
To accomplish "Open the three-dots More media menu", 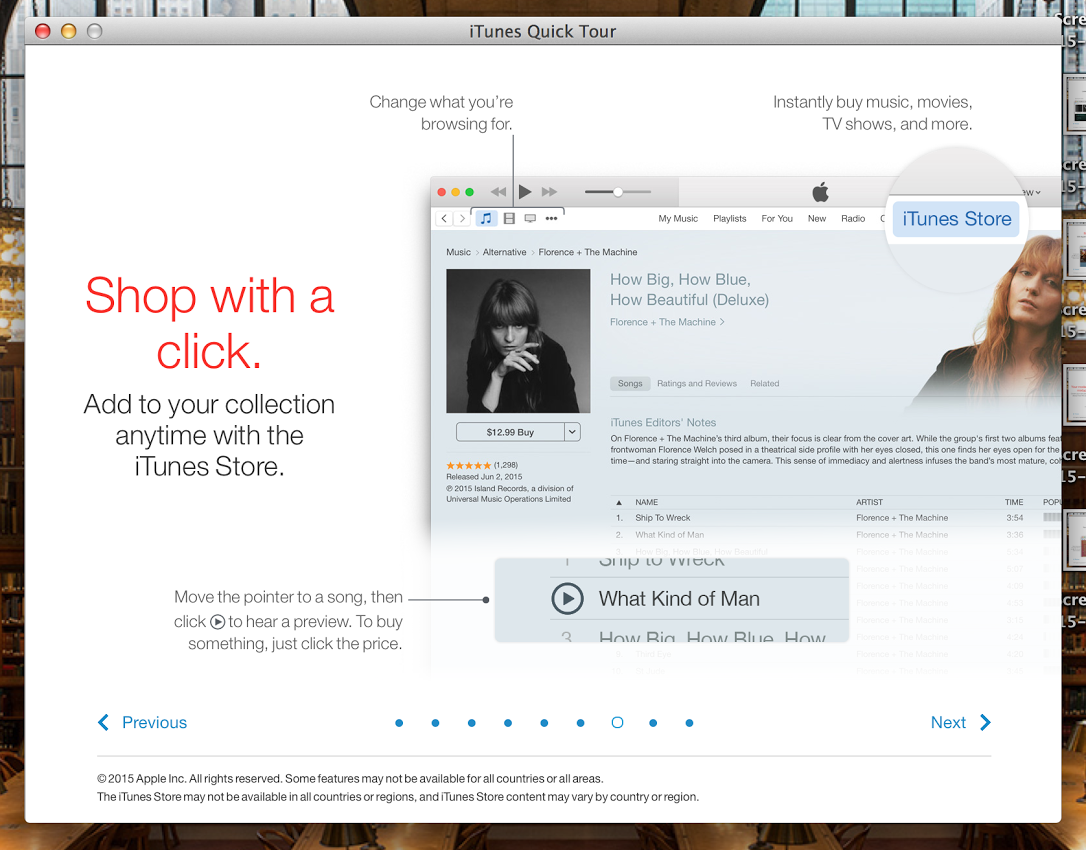I will tap(551, 218).
